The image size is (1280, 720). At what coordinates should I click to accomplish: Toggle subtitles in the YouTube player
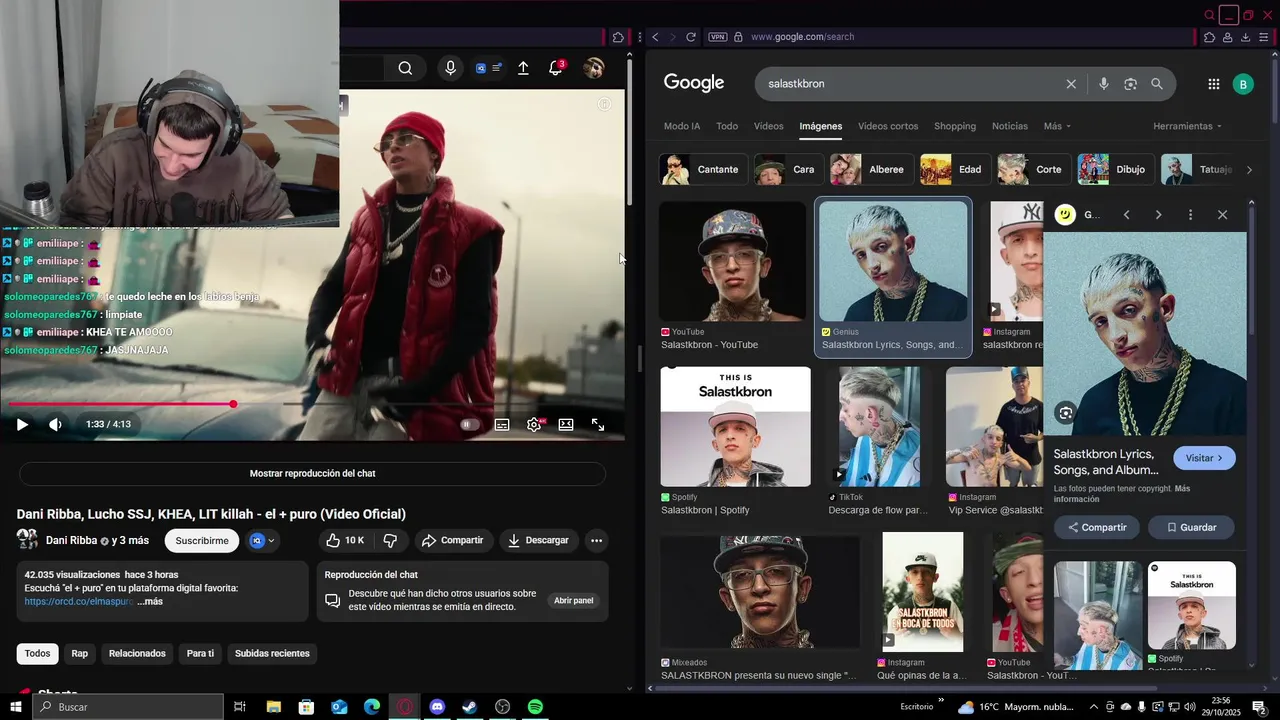[x=502, y=424]
